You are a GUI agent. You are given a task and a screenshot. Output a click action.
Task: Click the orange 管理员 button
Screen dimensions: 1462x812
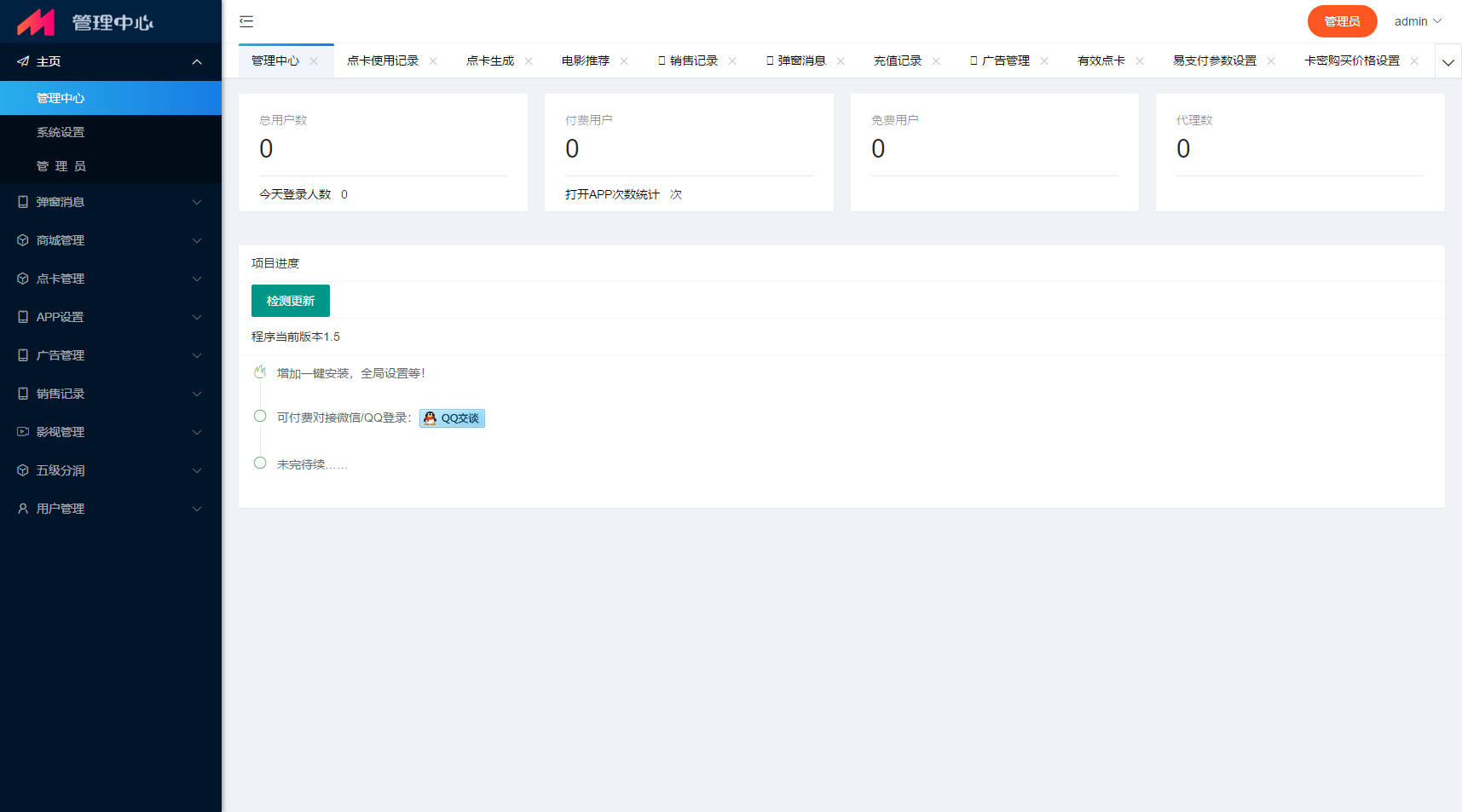pyautogui.click(x=1342, y=21)
